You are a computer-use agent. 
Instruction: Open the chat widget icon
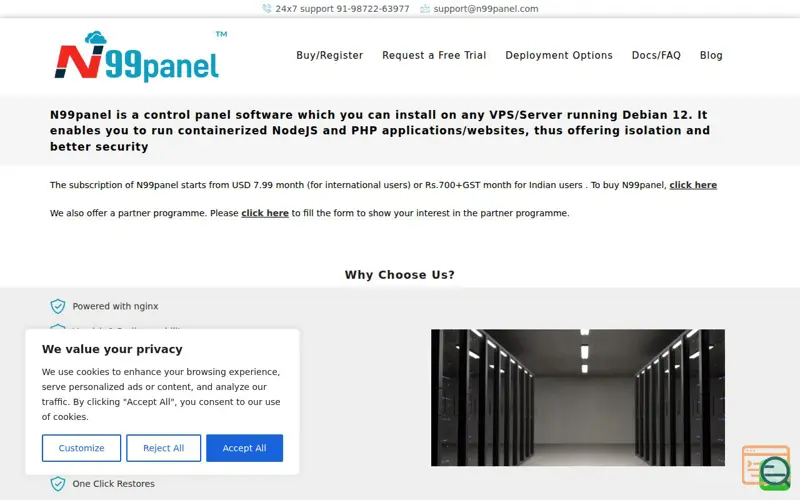[x=766, y=468]
